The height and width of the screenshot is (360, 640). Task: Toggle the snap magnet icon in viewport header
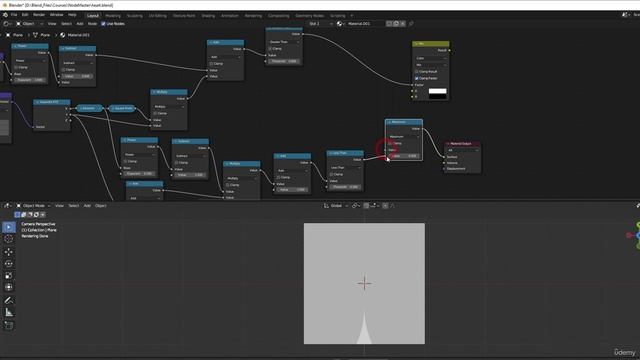(367, 206)
